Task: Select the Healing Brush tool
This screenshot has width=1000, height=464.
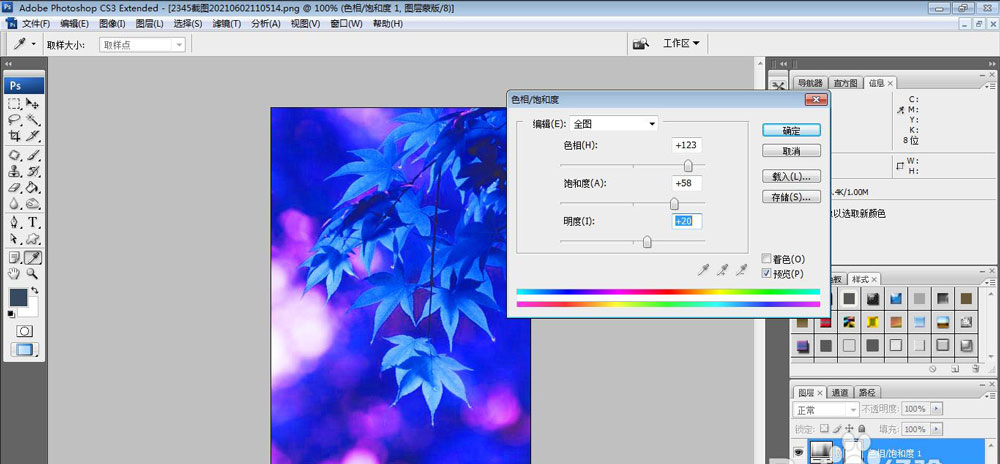Action: pos(14,155)
